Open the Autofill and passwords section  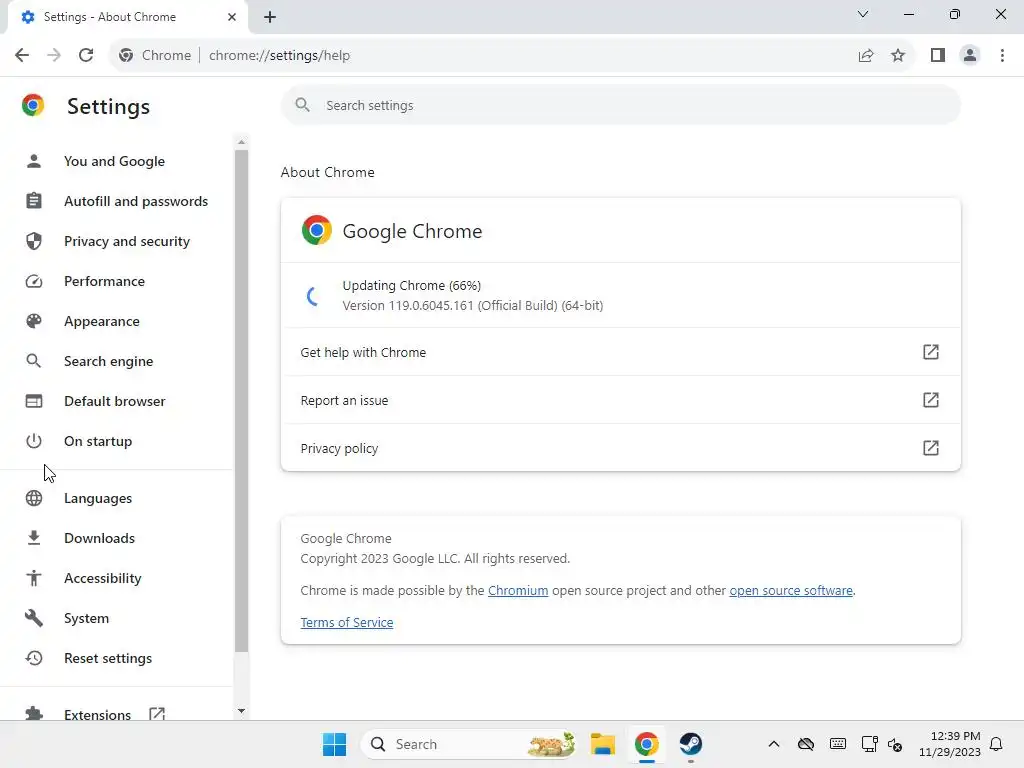point(136,201)
